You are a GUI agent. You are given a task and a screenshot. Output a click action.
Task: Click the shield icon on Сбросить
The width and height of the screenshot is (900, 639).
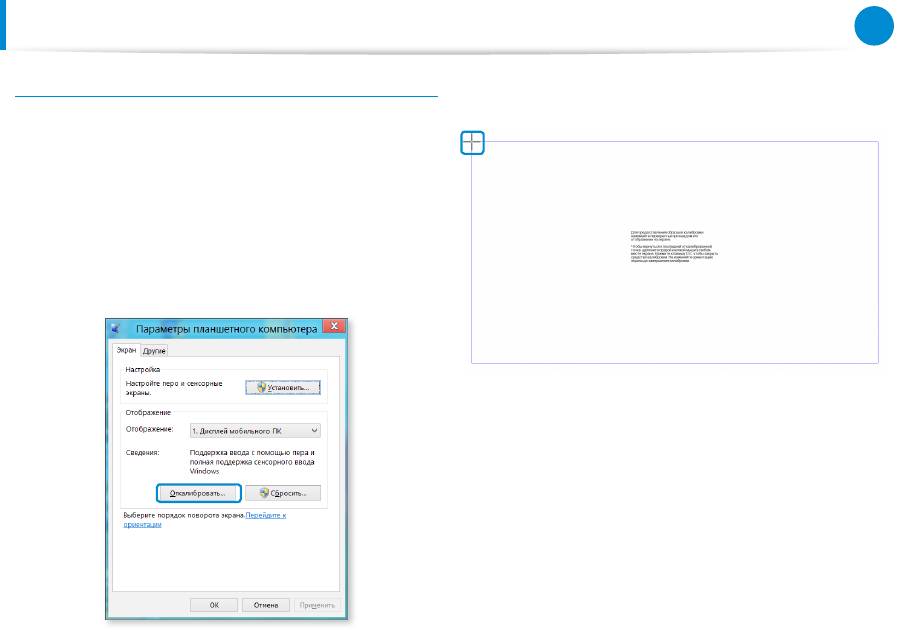pyautogui.click(x=264, y=493)
